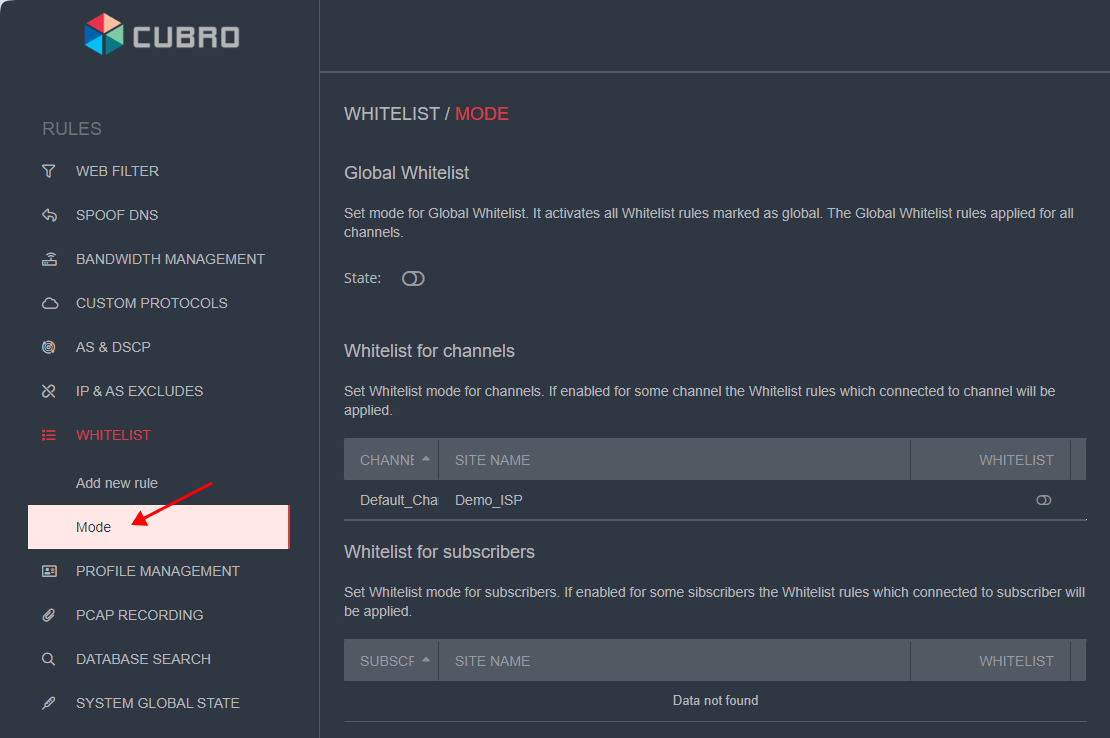This screenshot has width=1110, height=738.
Task: Toggle the Global Whitelist State switch
Action: 413,279
